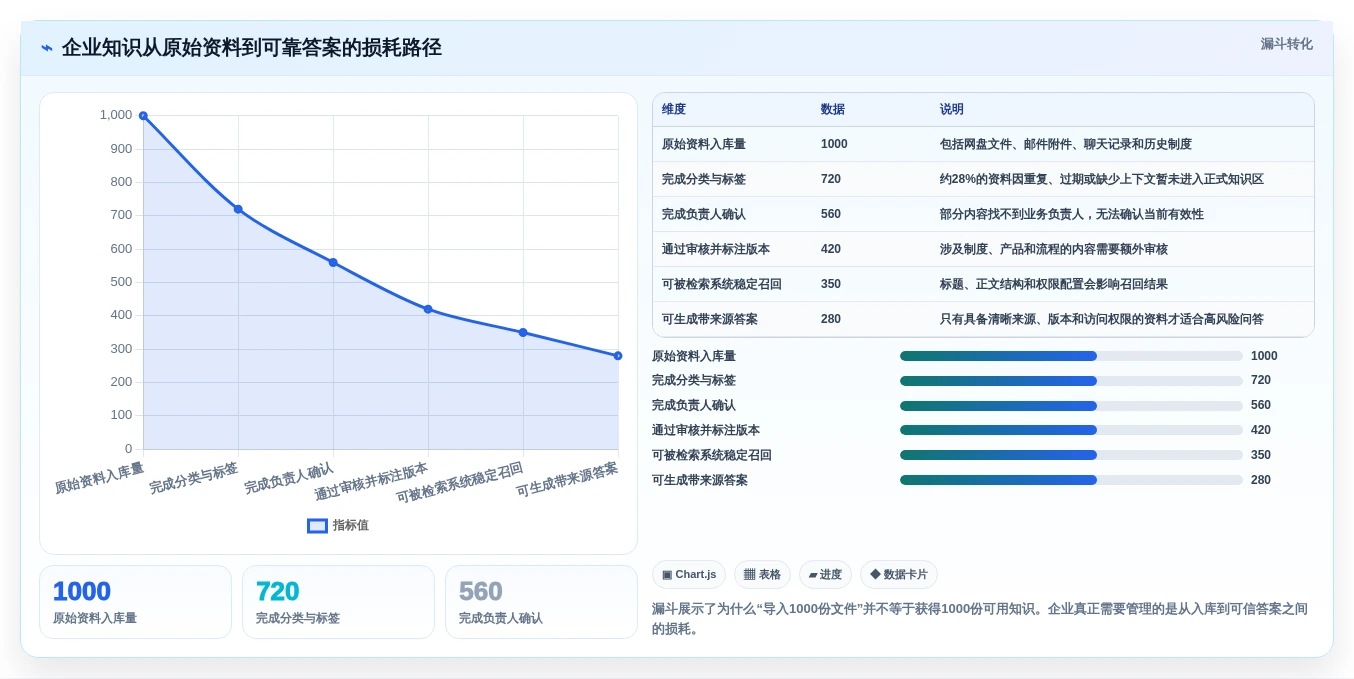Screen dimensions: 1354x679
Task: Click description starting 包括网盘文件
Action: 1066,144
